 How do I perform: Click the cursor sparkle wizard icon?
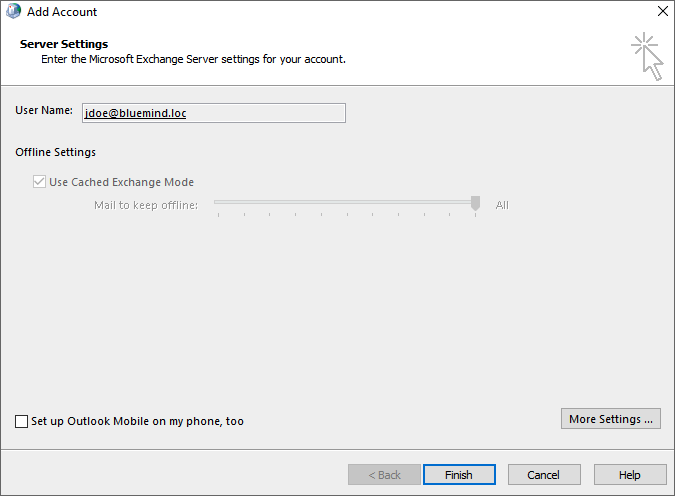pos(647,56)
